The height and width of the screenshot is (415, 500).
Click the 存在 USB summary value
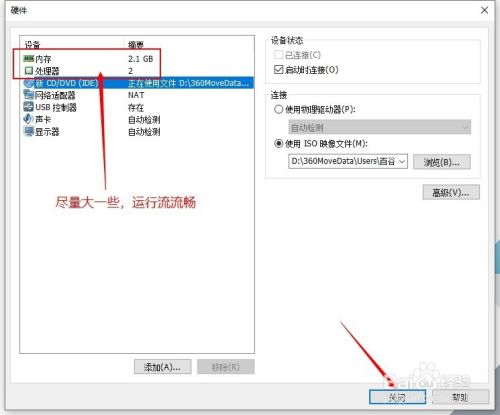point(136,107)
